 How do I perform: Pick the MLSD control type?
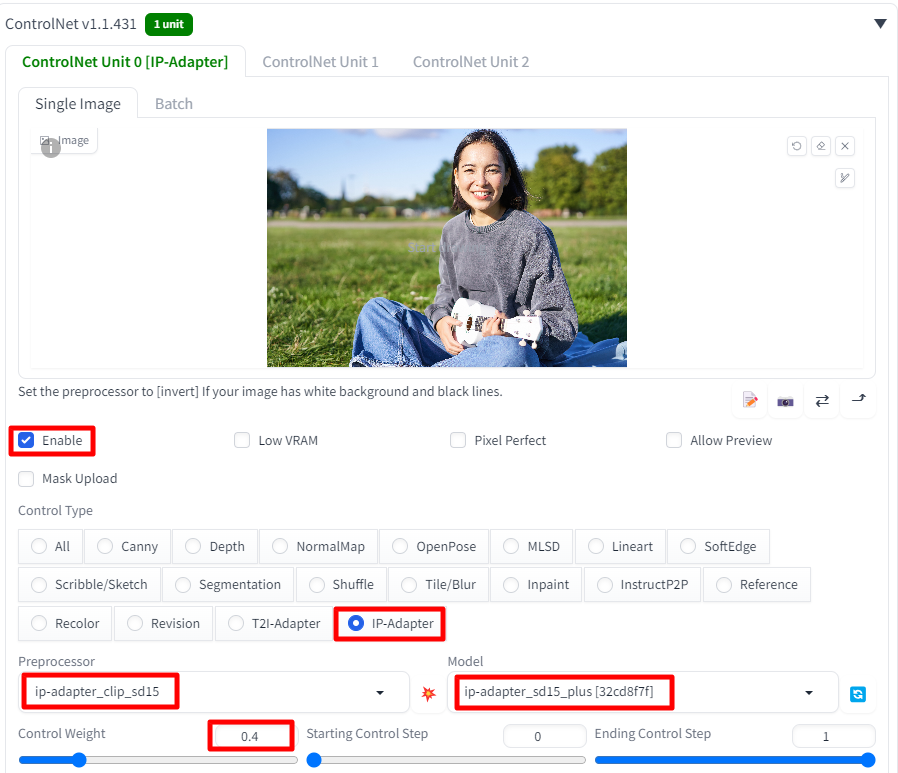531,546
